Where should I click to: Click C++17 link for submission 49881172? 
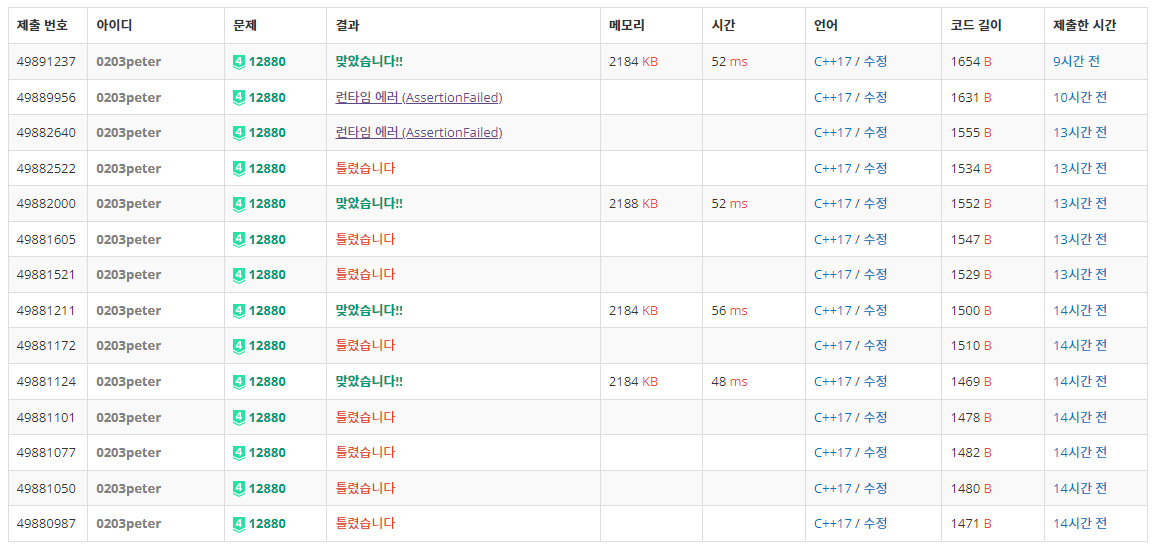click(832, 345)
